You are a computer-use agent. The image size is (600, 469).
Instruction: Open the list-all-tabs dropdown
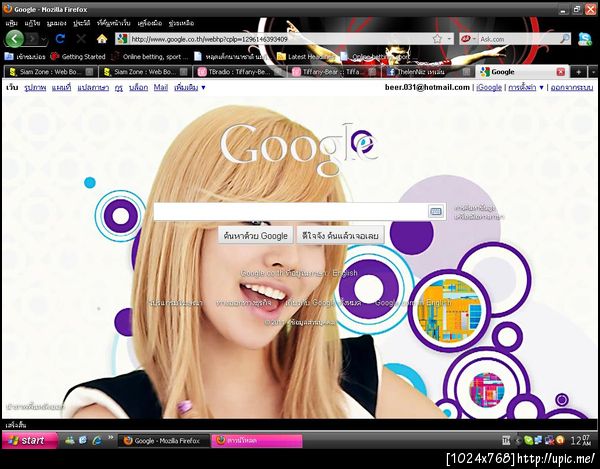593,72
